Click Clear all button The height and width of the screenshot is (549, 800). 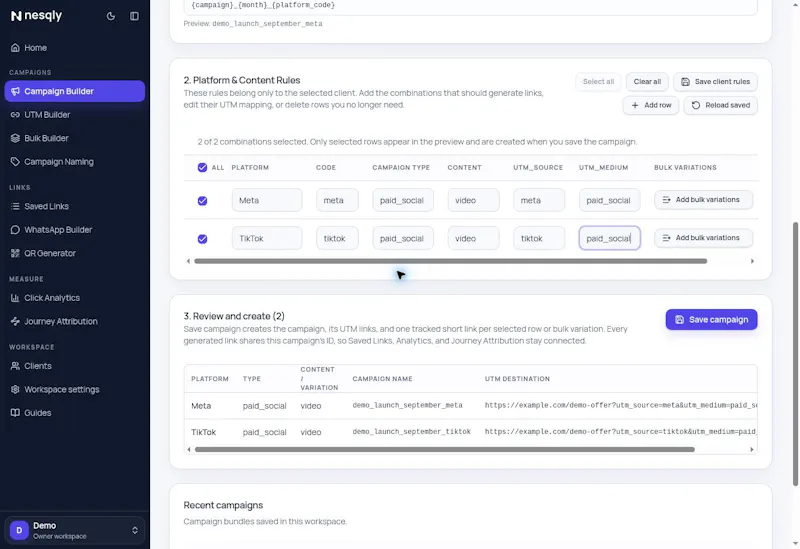[647, 82]
